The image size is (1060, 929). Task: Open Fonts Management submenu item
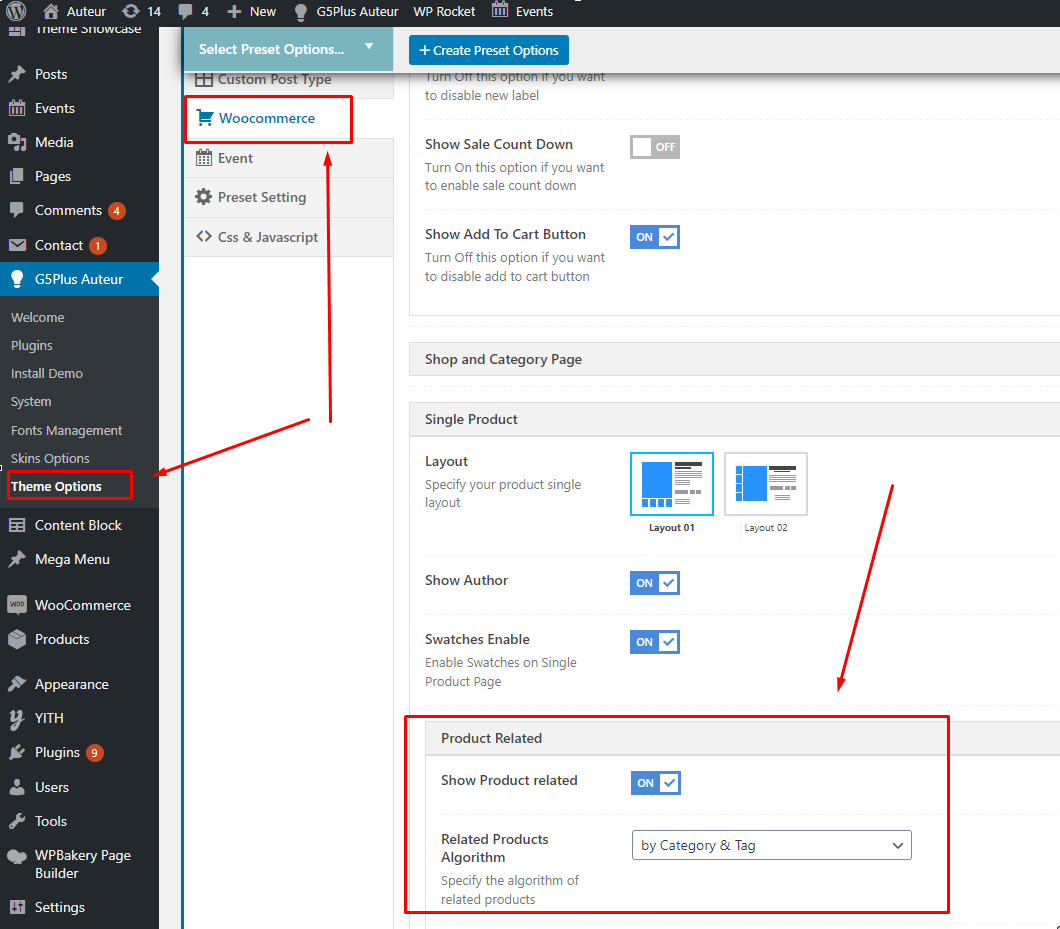[x=66, y=430]
